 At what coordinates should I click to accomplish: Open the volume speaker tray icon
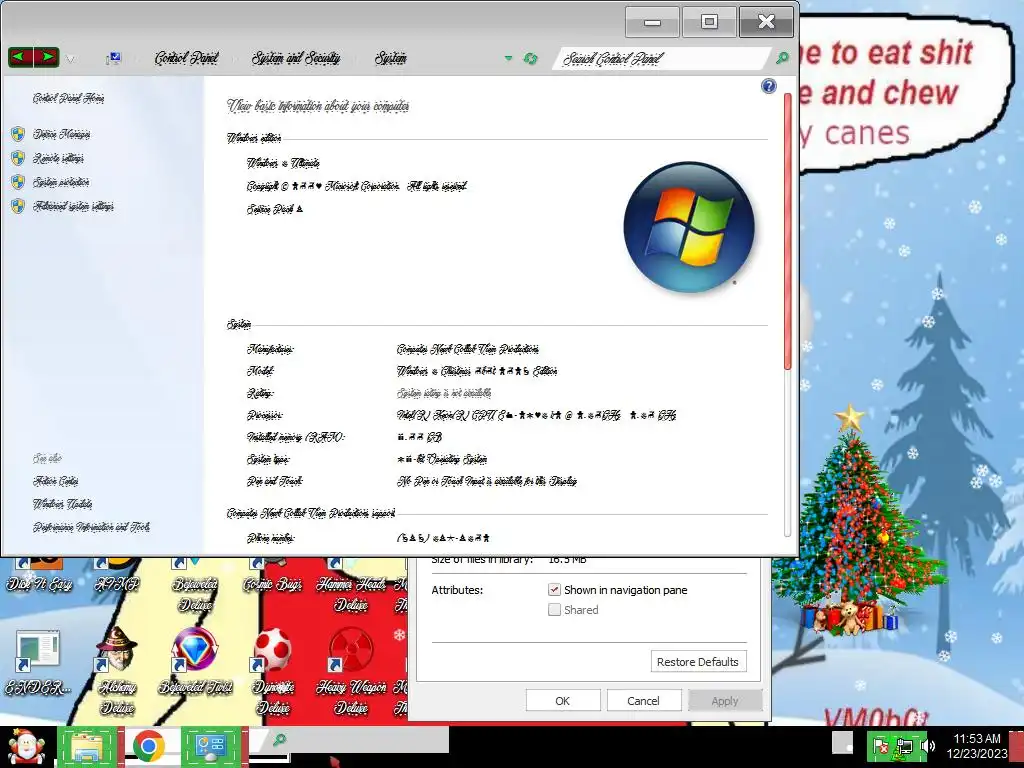(x=927, y=746)
